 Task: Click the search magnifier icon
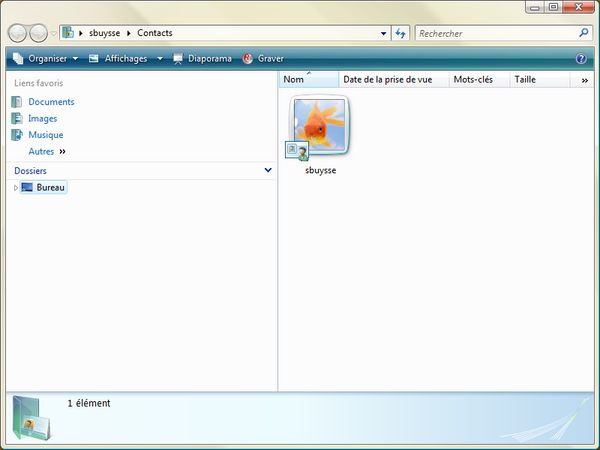(584, 33)
